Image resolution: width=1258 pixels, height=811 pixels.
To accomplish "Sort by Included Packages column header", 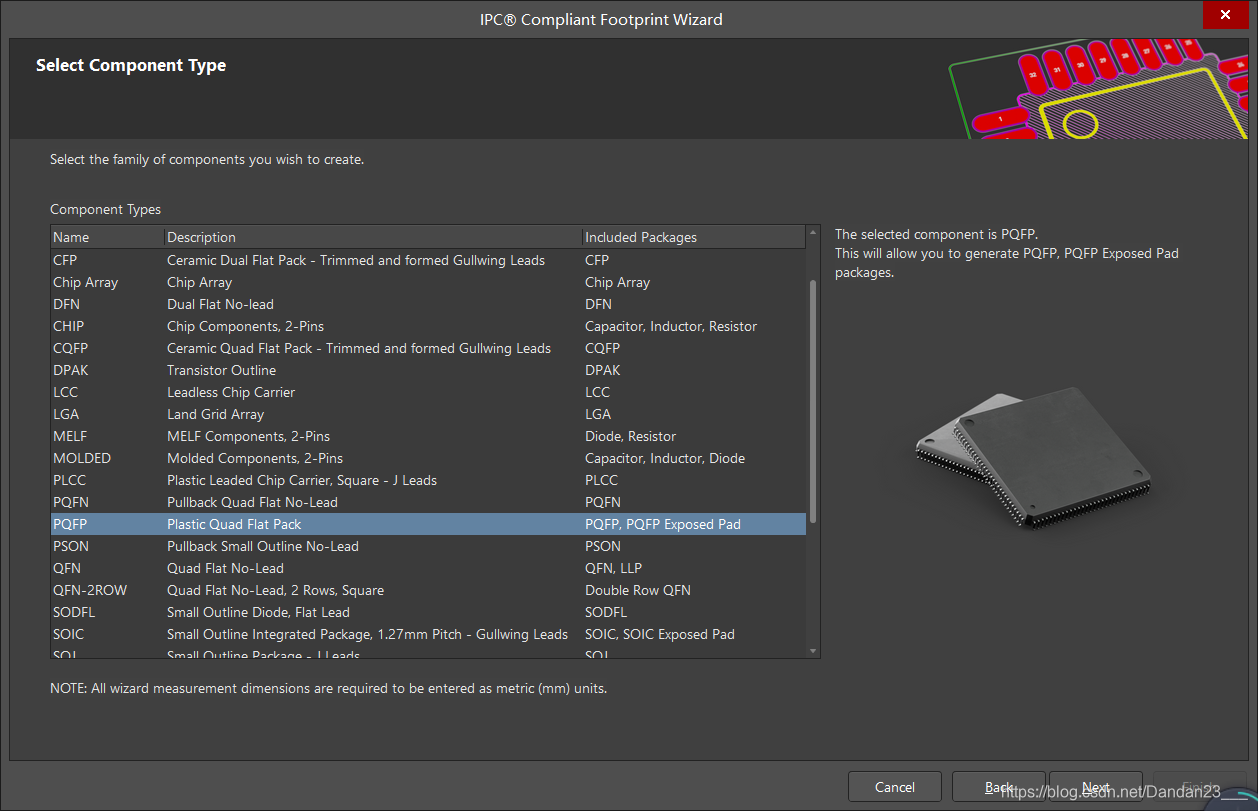I will (x=694, y=237).
